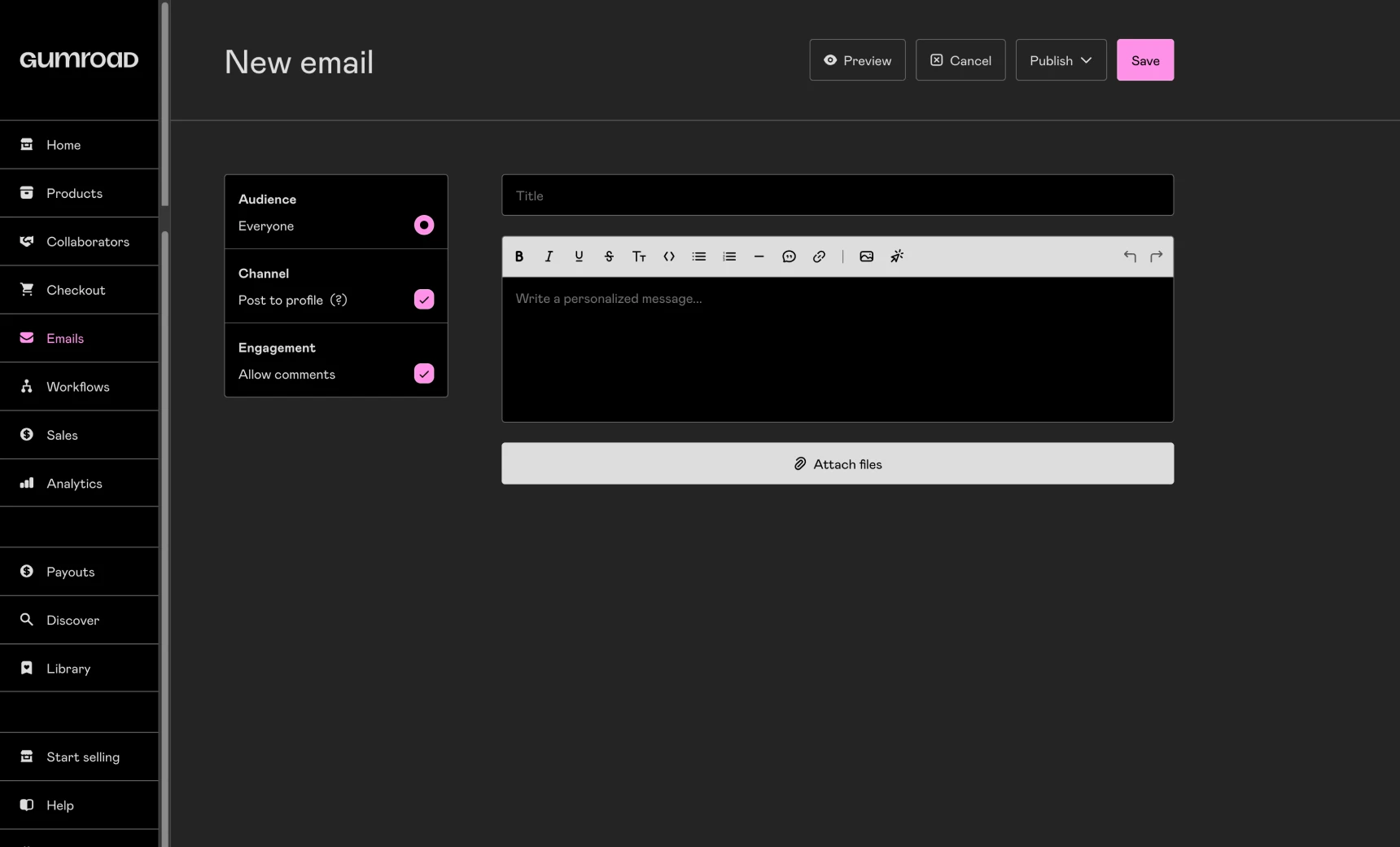Insert a numbered list
Viewport: 1400px width, 847px height.
729,257
